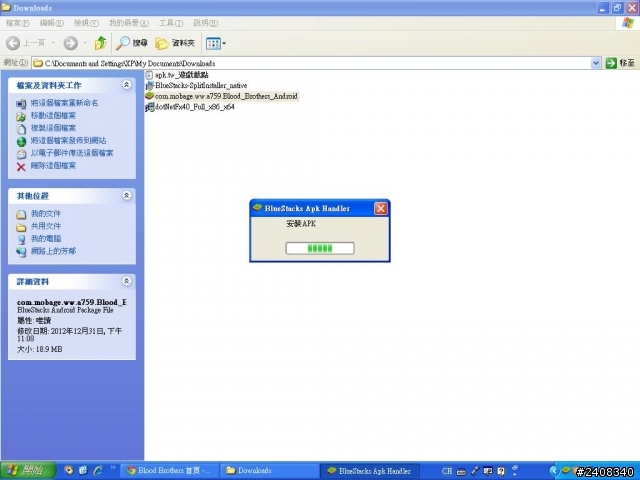Open the Forward history dropdown arrow
640x480 pixels.
point(85,43)
